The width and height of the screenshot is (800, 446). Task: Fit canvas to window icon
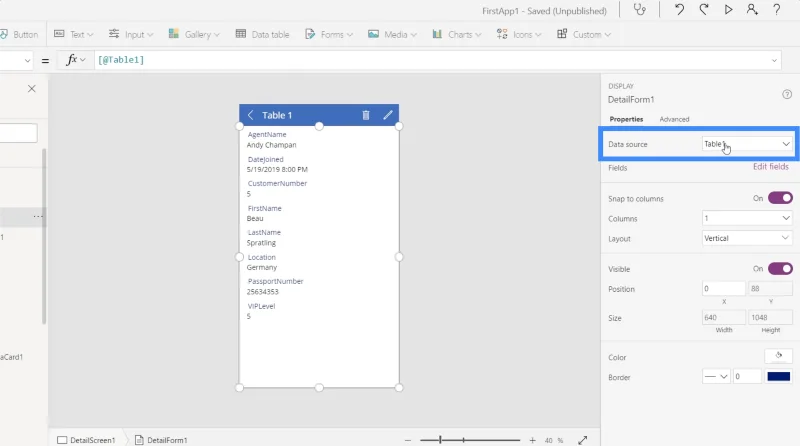pyautogui.click(x=583, y=440)
